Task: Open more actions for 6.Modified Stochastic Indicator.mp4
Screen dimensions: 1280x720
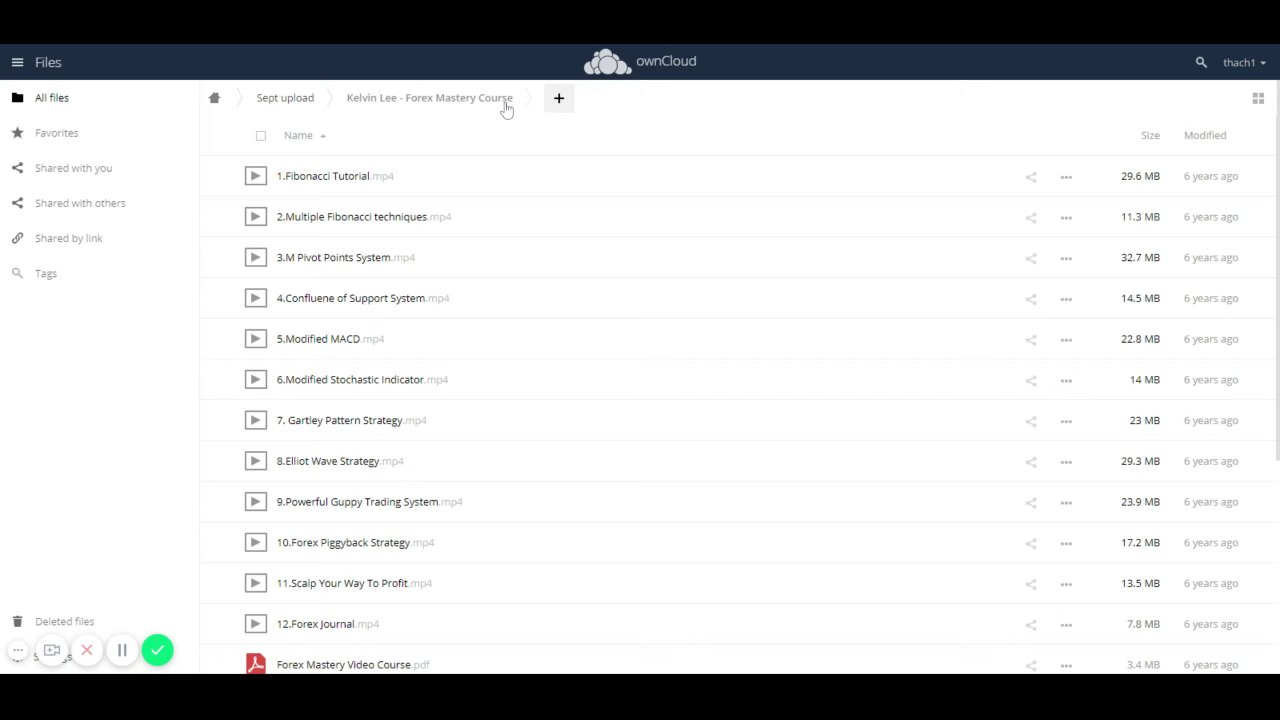Action: [x=1066, y=380]
